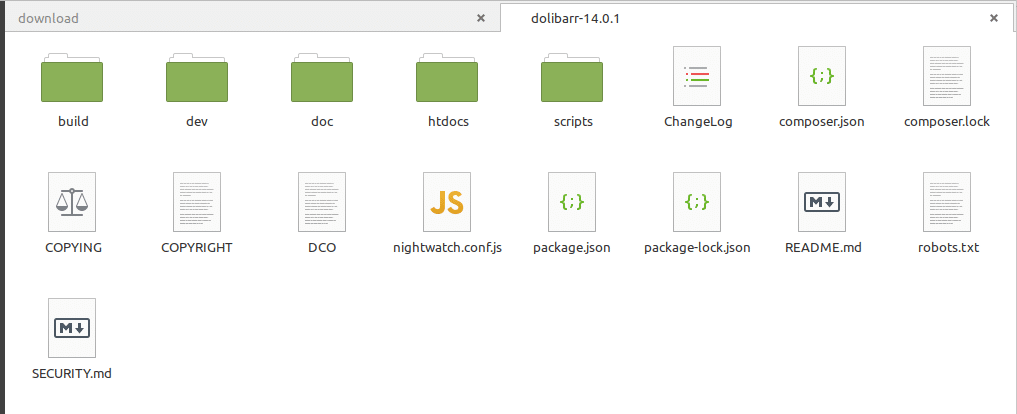1017x414 pixels.
Task: Click the 'build' folder name label
Action: (73, 121)
